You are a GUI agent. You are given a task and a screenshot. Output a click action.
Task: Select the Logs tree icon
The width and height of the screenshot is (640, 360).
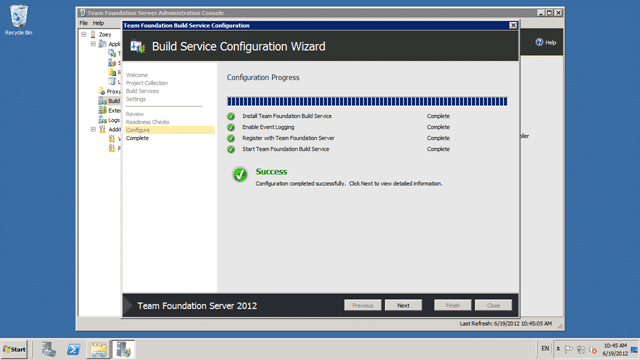(x=102, y=120)
